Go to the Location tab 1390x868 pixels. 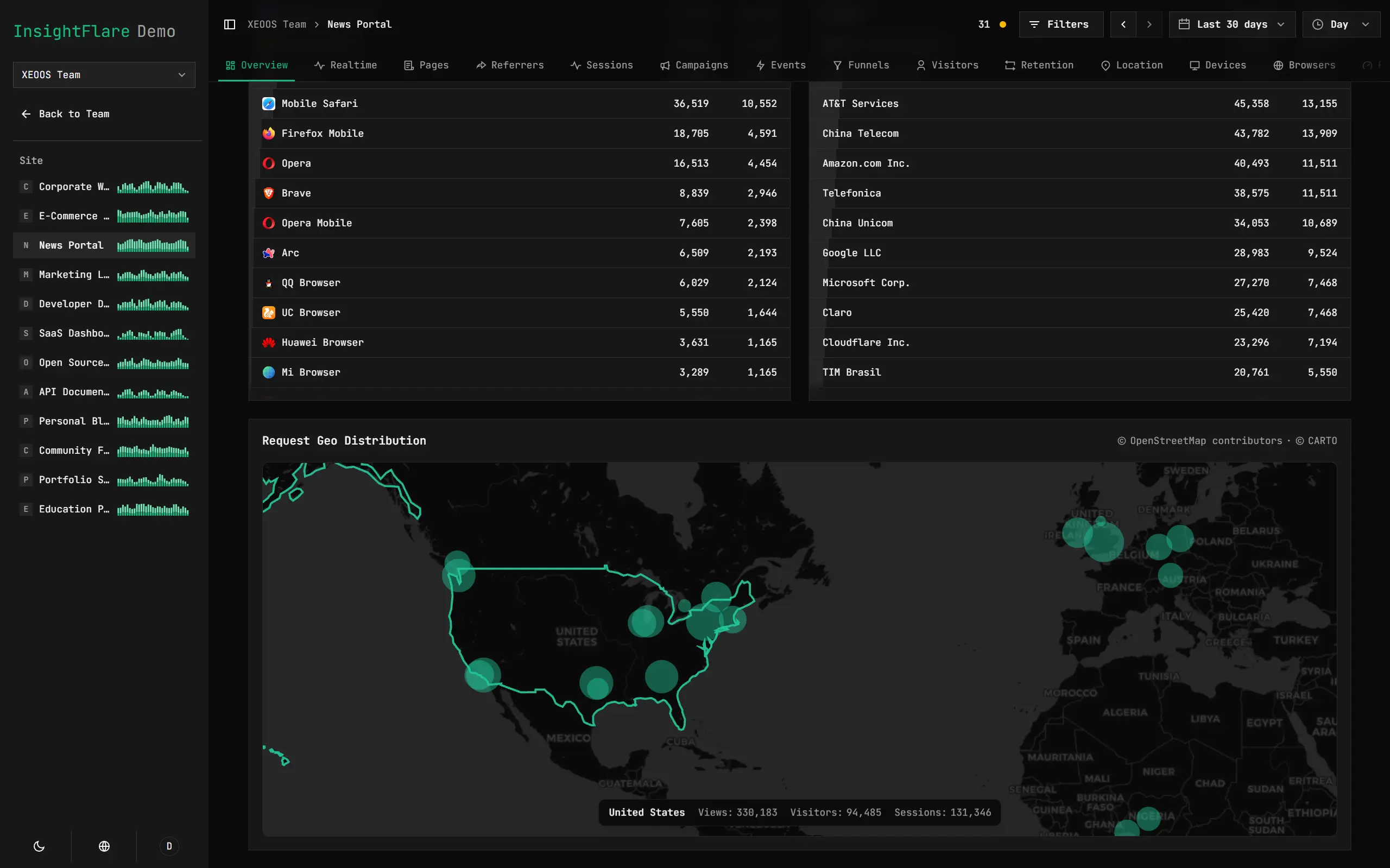point(1132,65)
